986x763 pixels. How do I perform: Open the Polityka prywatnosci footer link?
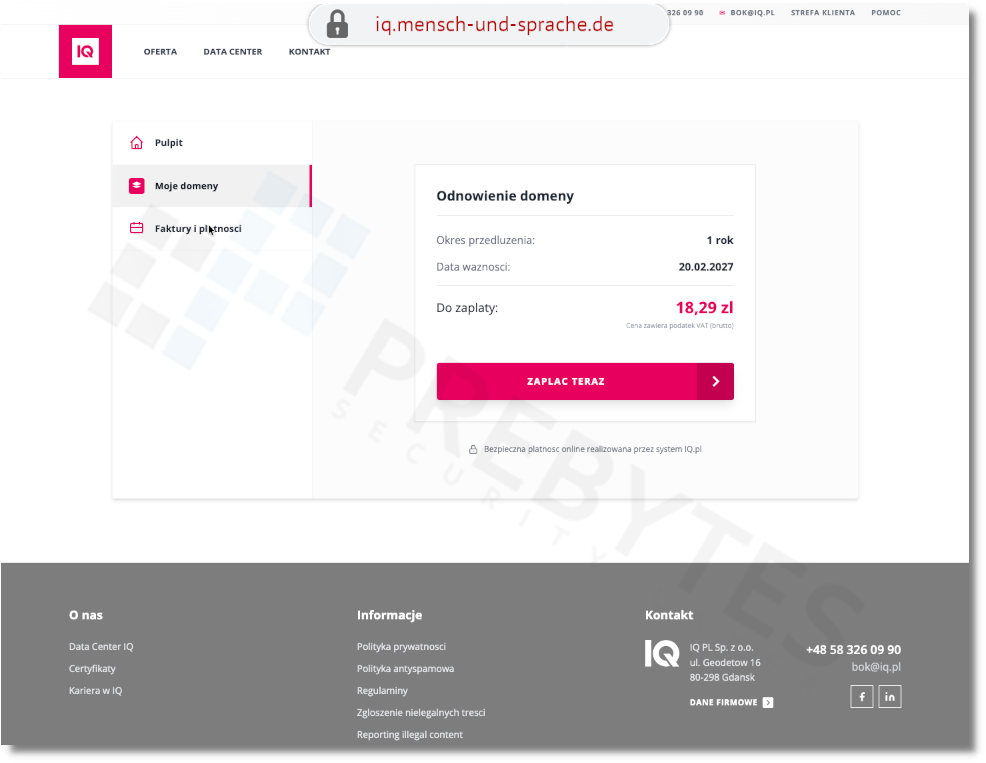tap(401, 647)
